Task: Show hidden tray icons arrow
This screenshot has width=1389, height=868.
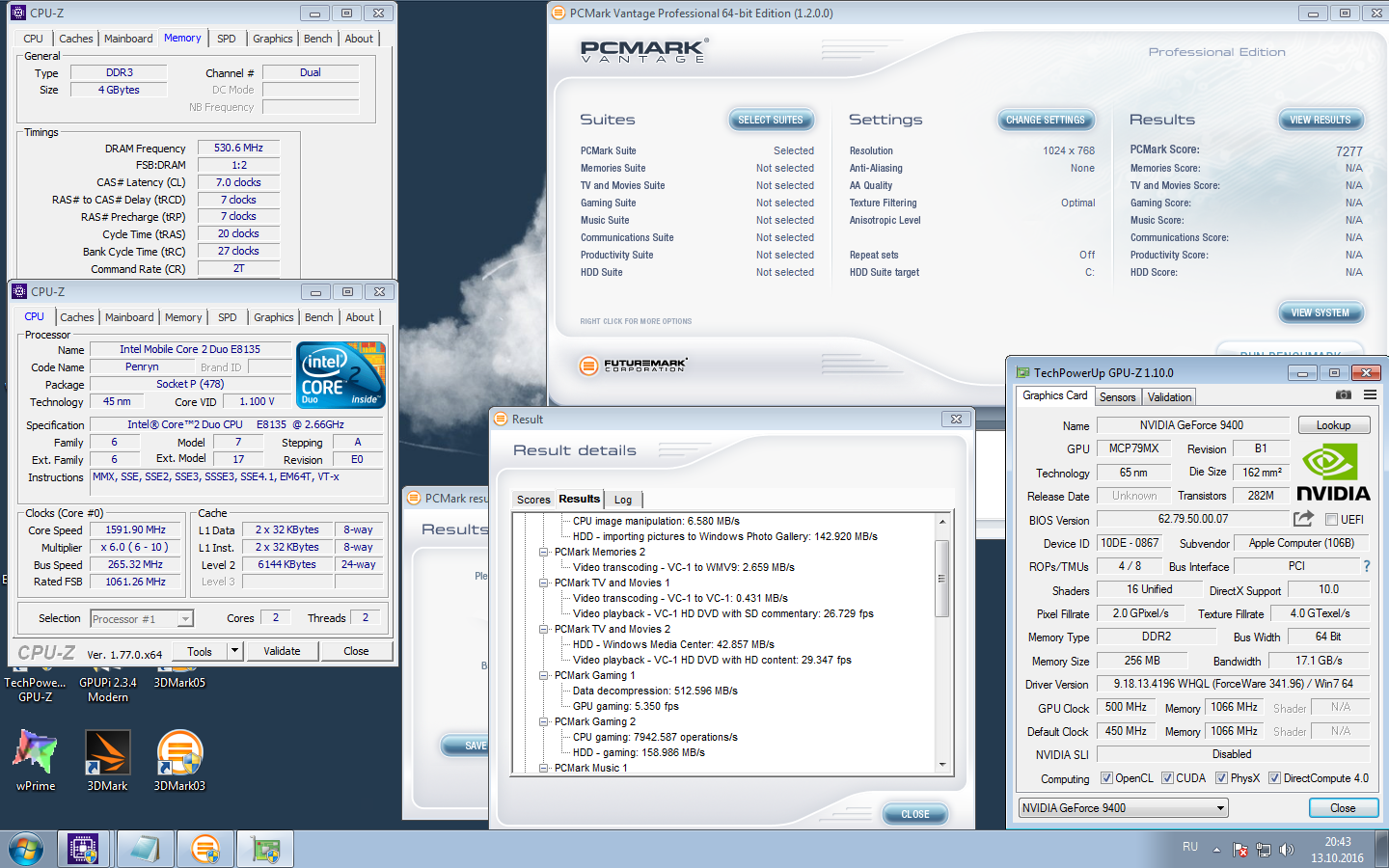Action: [x=1216, y=850]
